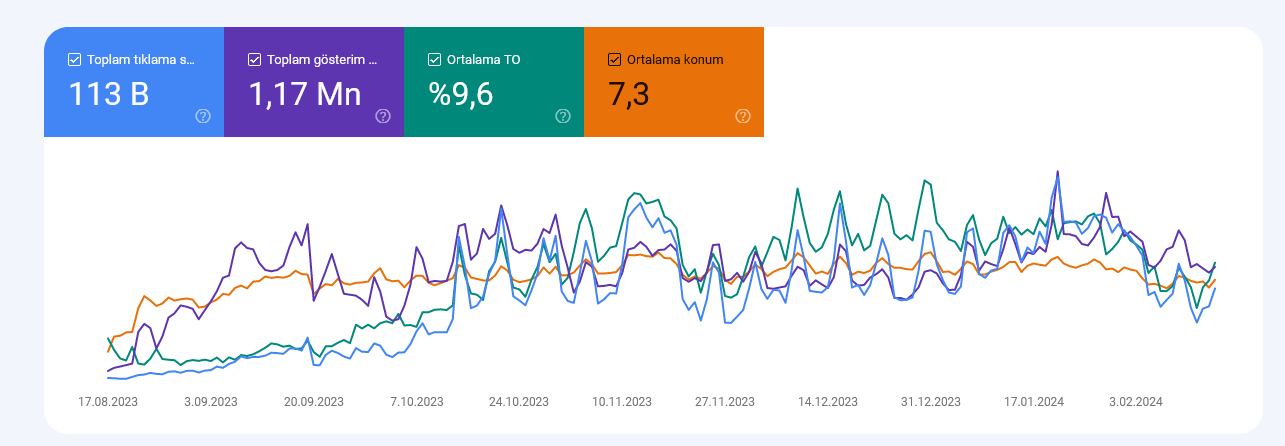Click the 14.12.2023 date axis label

(x=828, y=402)
